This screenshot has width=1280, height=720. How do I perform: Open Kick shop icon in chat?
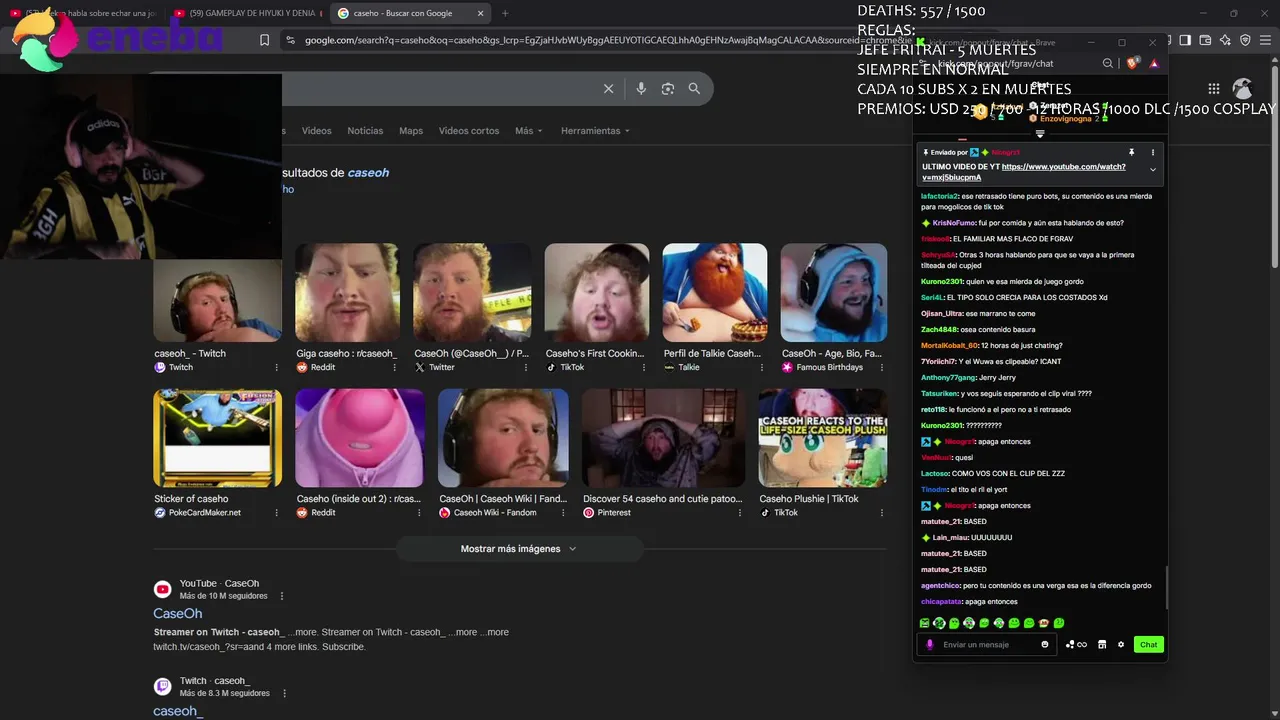(1102, 644)
